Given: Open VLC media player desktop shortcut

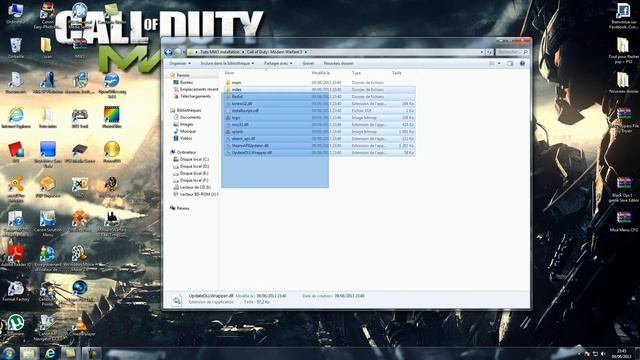Looking at the screenshot, I should click(80, 325).
